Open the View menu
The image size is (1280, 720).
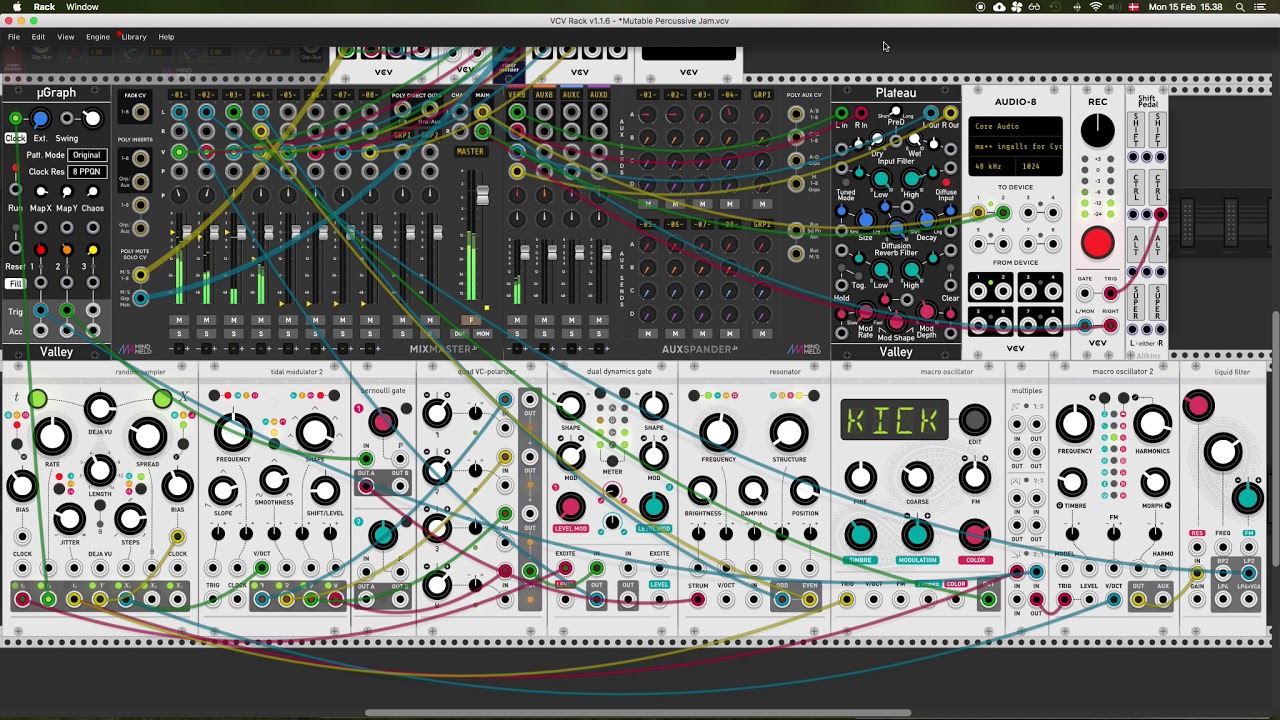[66, 37]
